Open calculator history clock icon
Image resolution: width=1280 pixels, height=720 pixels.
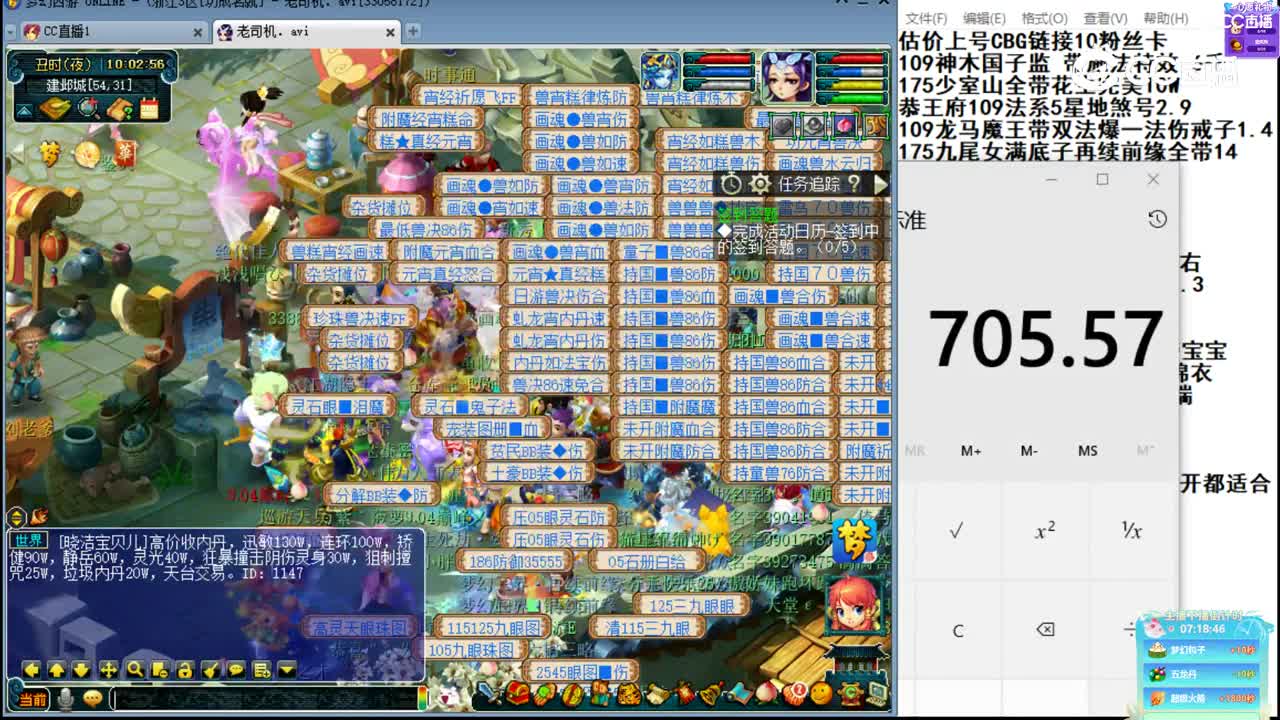coord(1157,219)
